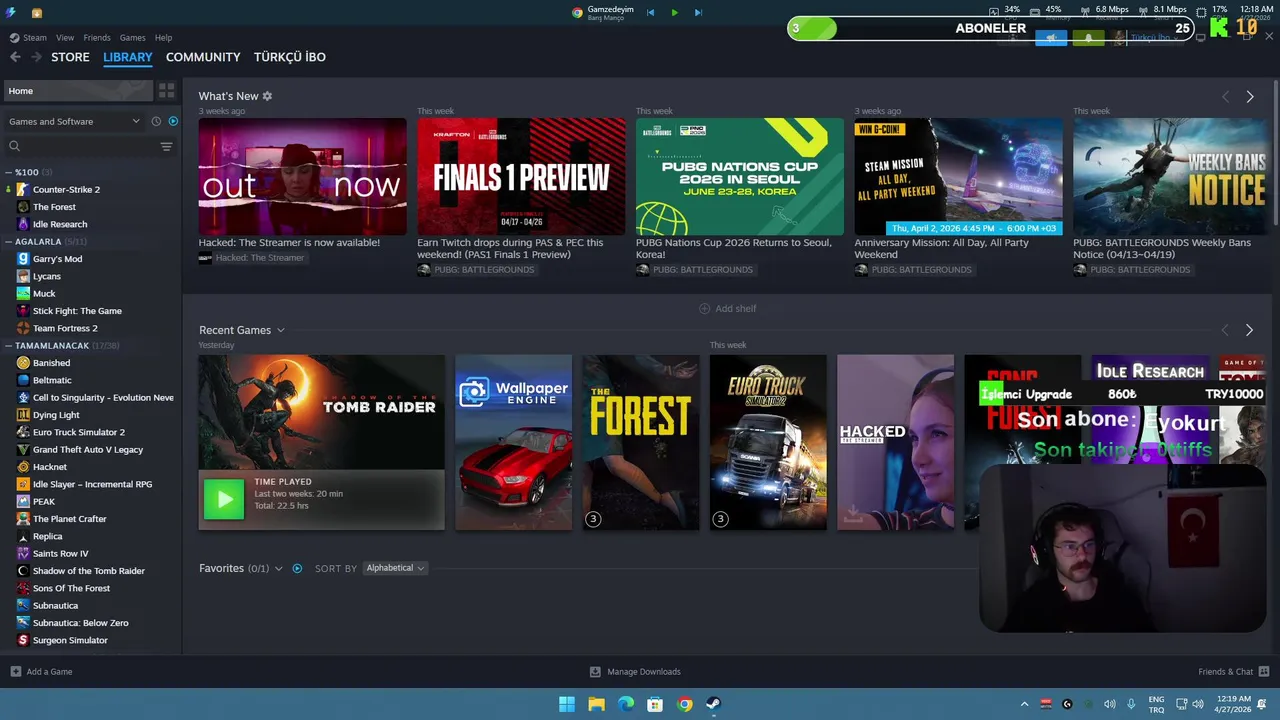Switch to the COMMUNITY tab

pyautogui.click(x=203, y=57)
